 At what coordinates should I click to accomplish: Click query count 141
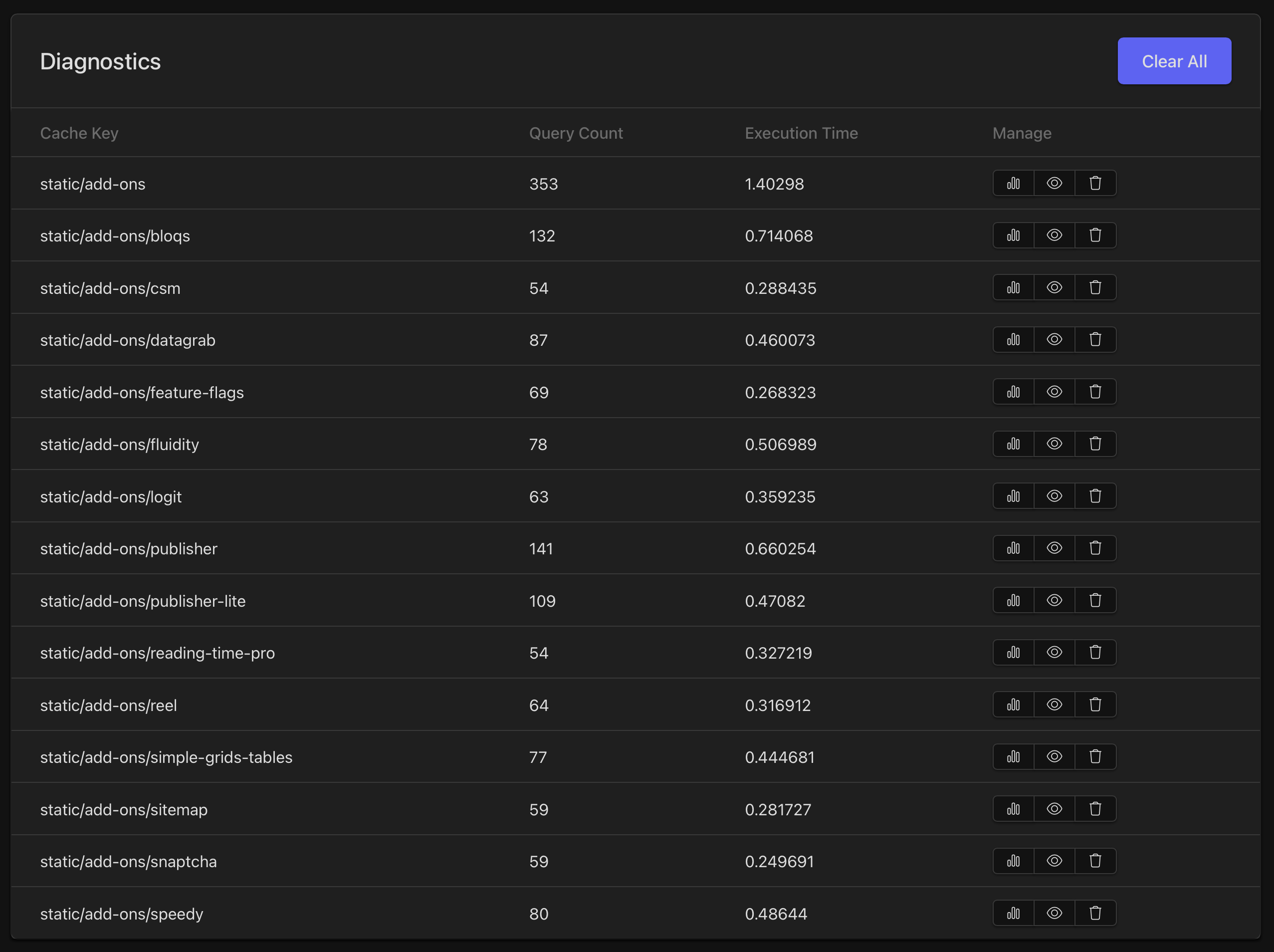click(541, 548)
